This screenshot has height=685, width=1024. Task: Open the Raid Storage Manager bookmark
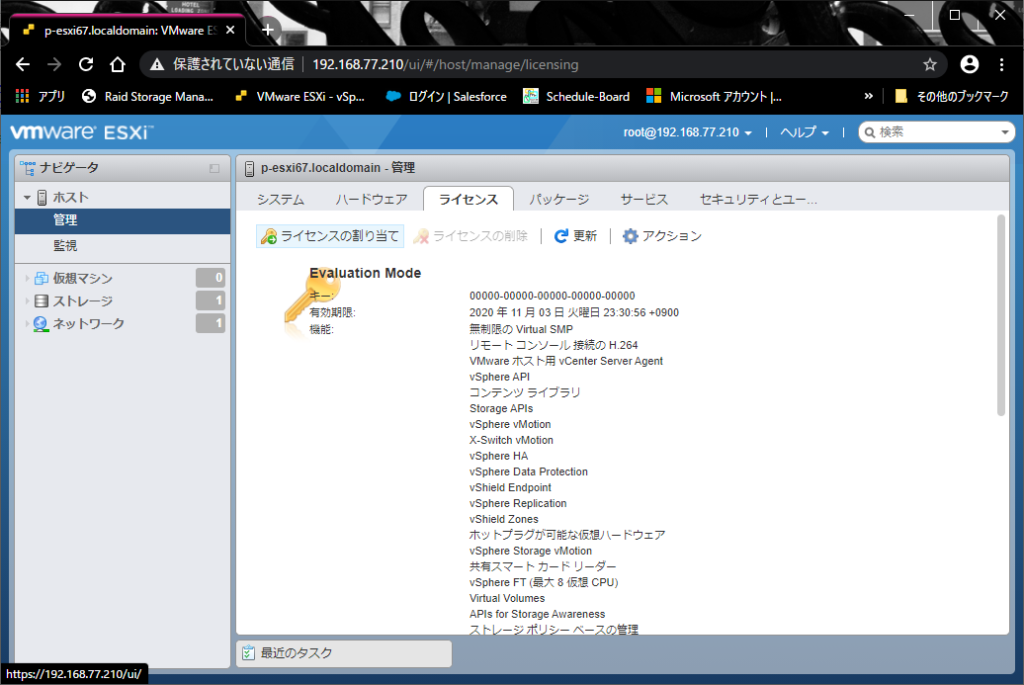point(148,97)
